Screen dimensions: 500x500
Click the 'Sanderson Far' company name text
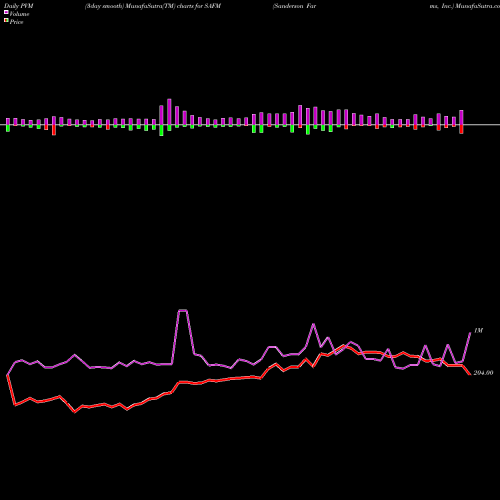pos(294,6)
